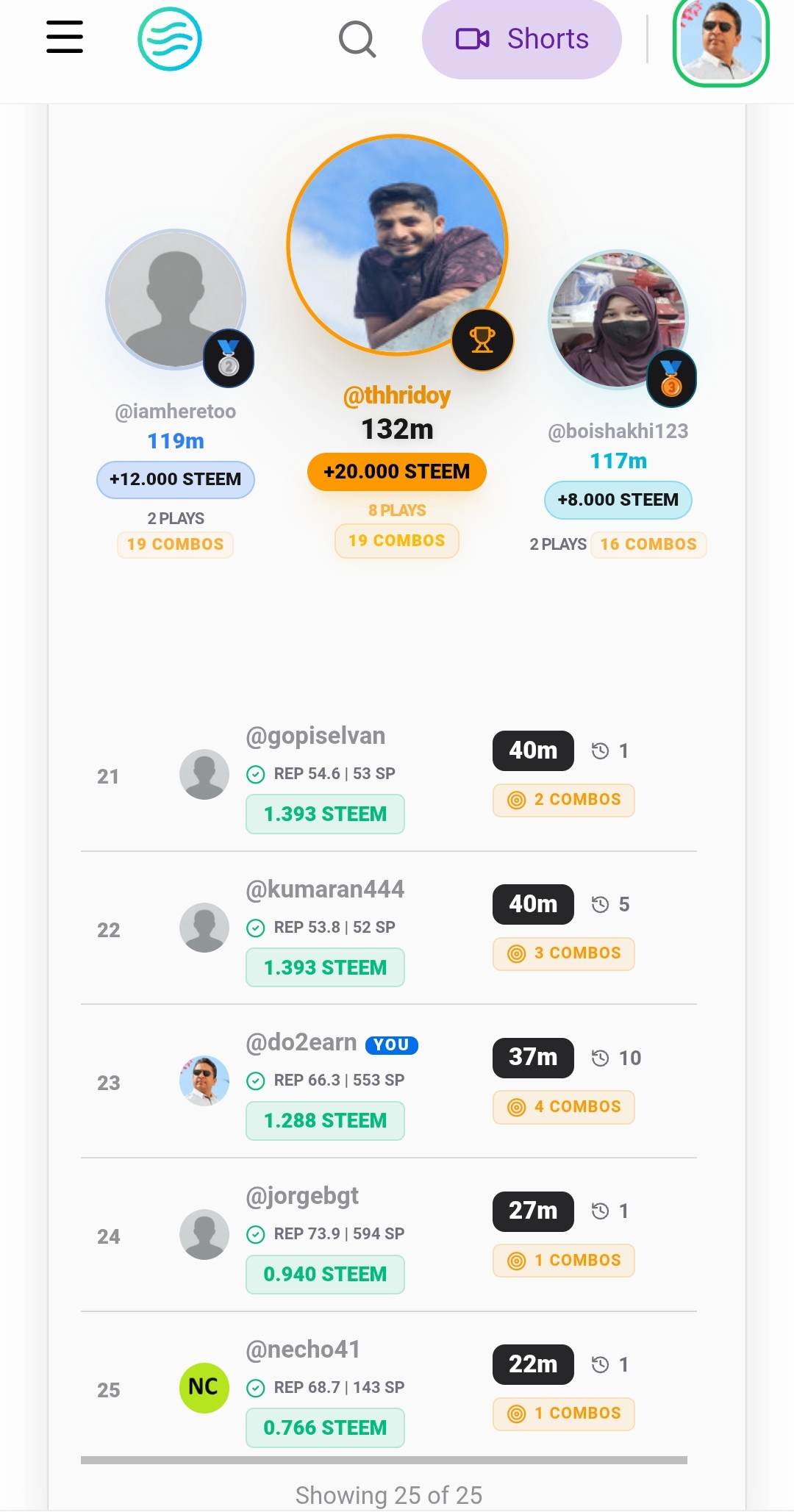The width and height of the screenshot is (794, 1512).
Task: Click the gray bar above Showing 25 of 25
Action: [x=384, y=1460]
